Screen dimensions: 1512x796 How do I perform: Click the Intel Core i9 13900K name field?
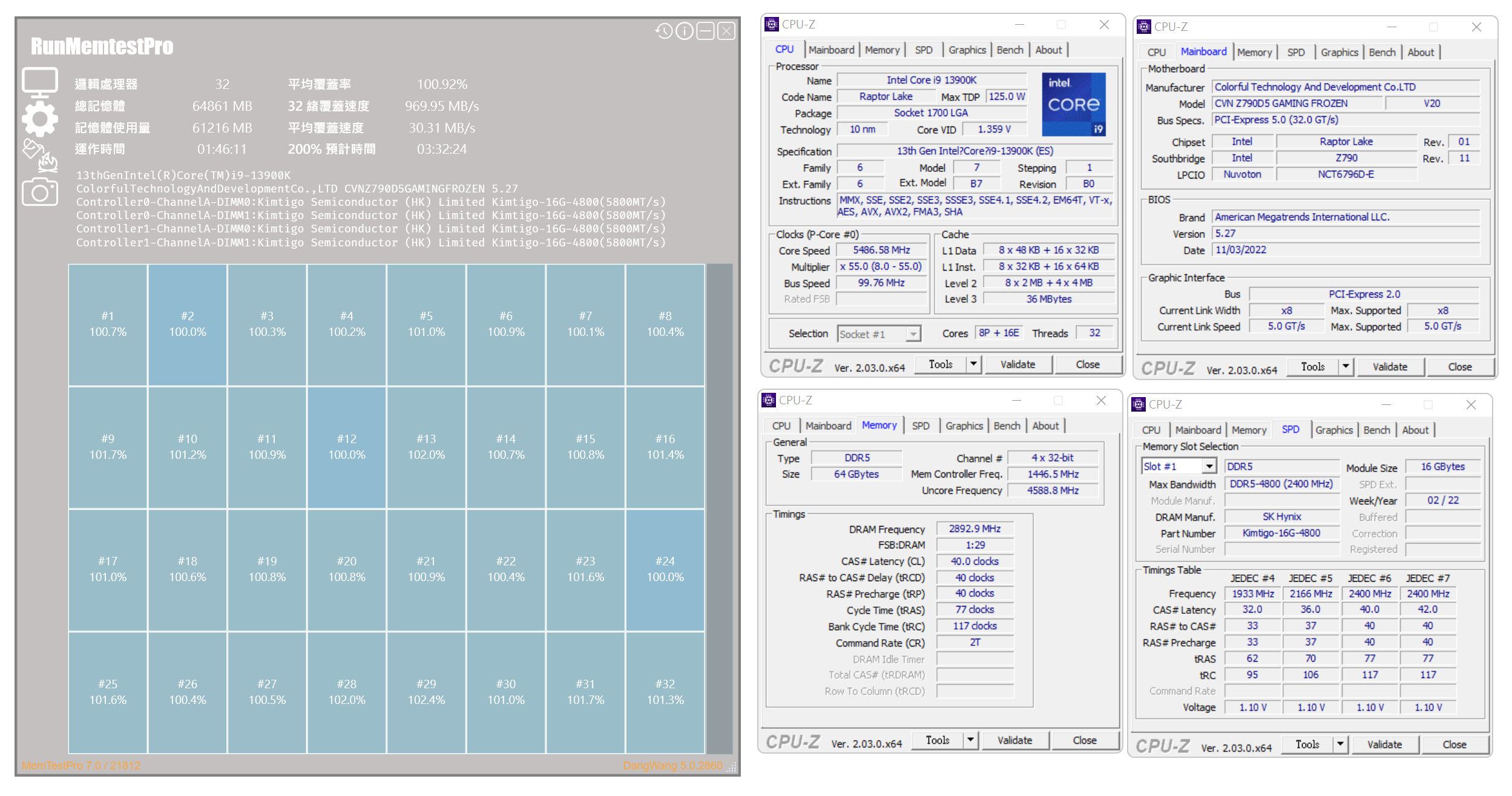932,80
